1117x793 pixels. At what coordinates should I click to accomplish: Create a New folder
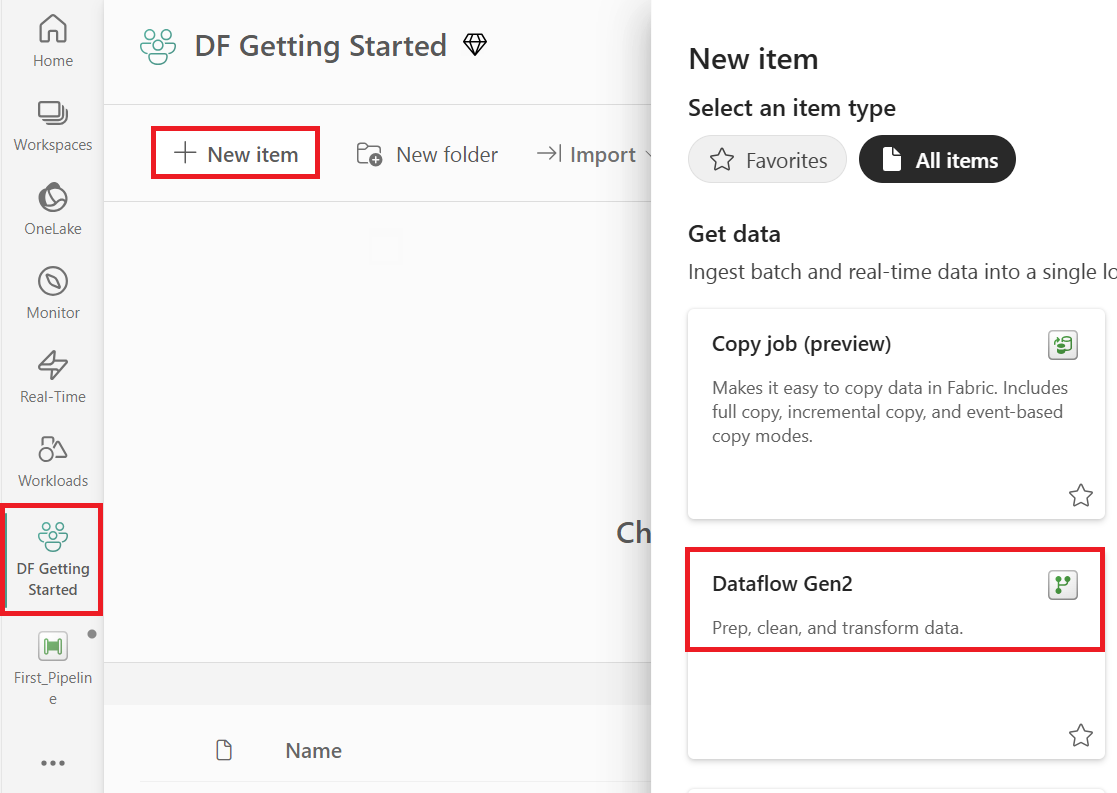click(x=427, y=154)
